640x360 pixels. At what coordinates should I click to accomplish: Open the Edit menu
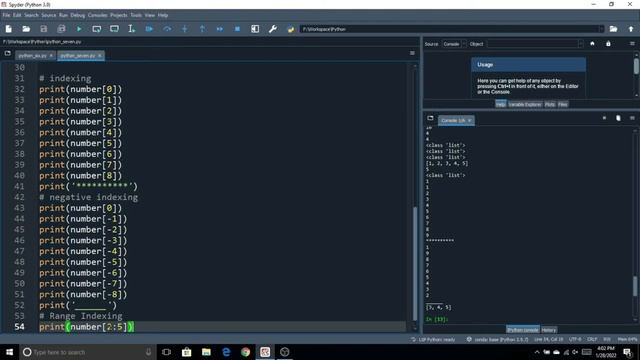point(17,15)
